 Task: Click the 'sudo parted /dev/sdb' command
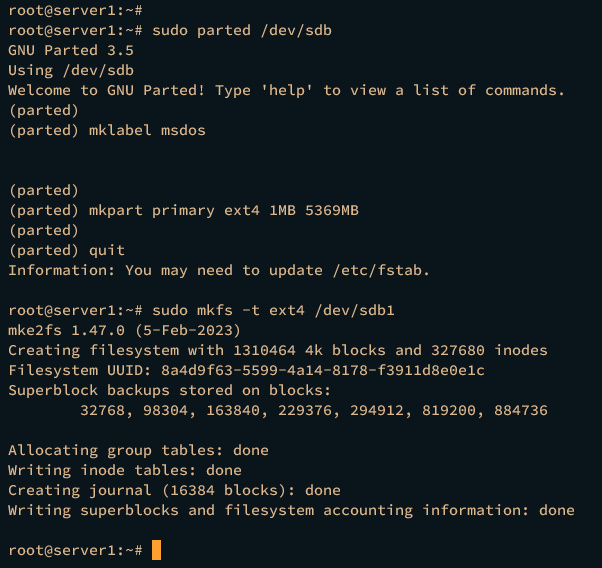242,30
